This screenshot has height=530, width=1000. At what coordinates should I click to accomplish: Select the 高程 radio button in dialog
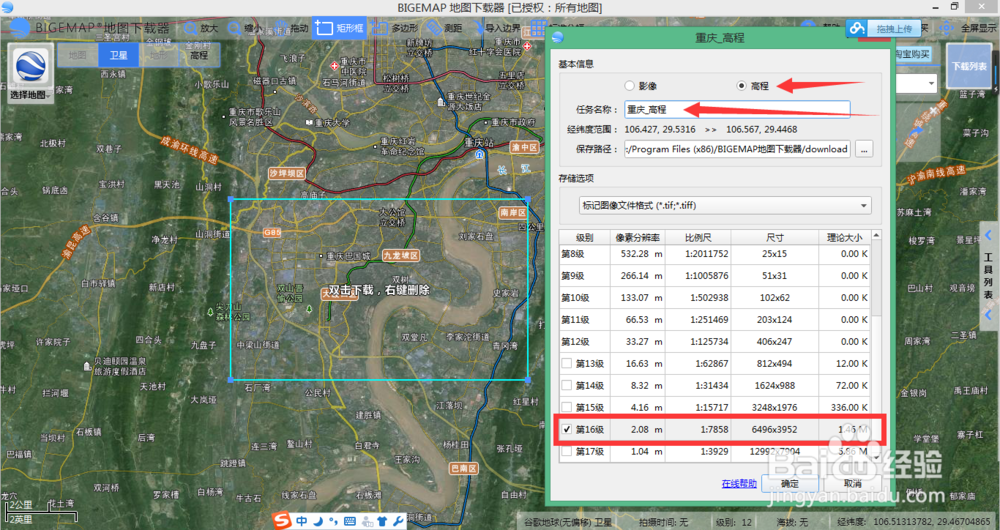741,85
